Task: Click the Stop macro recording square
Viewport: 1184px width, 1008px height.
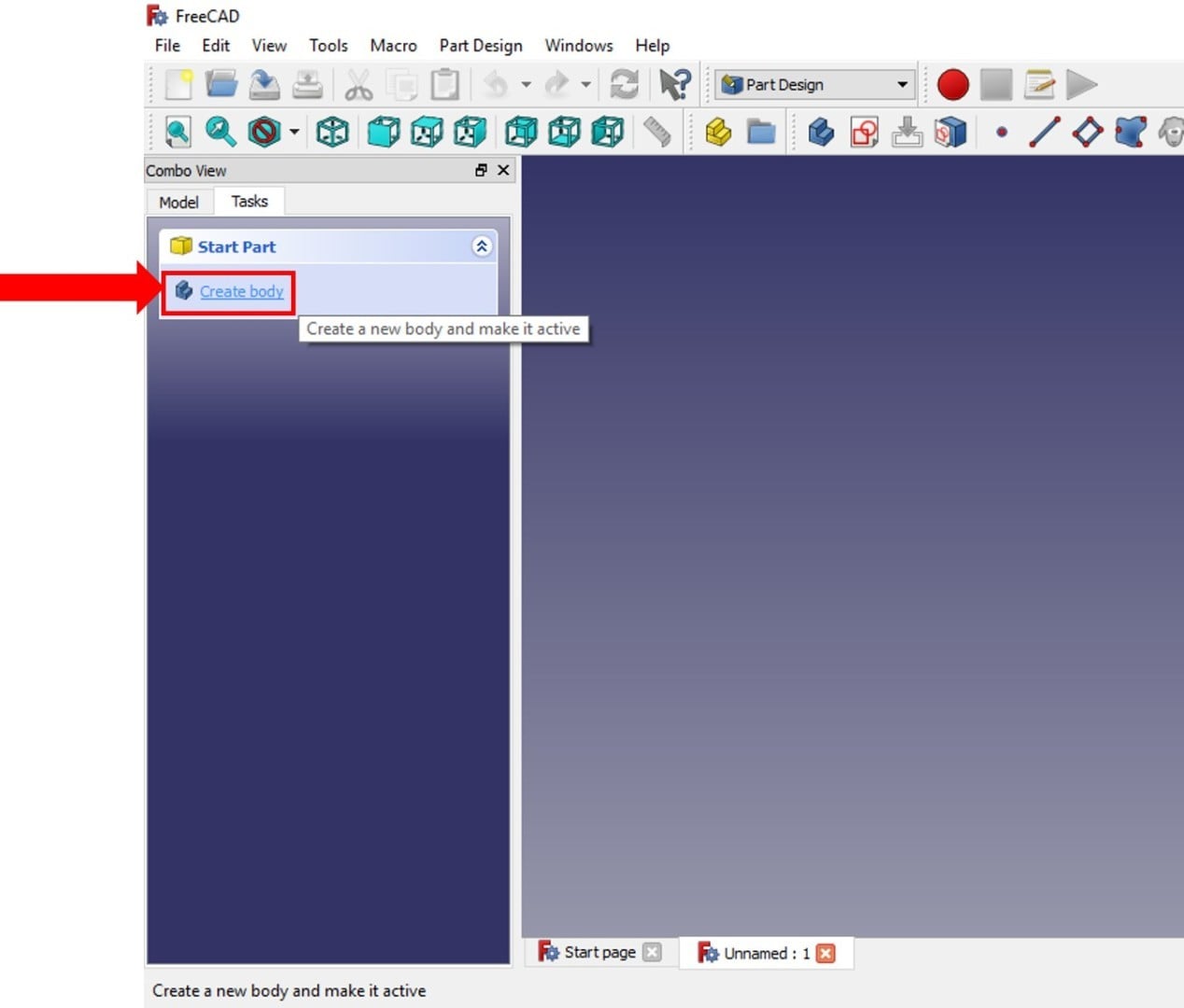Action: [996, 85]
